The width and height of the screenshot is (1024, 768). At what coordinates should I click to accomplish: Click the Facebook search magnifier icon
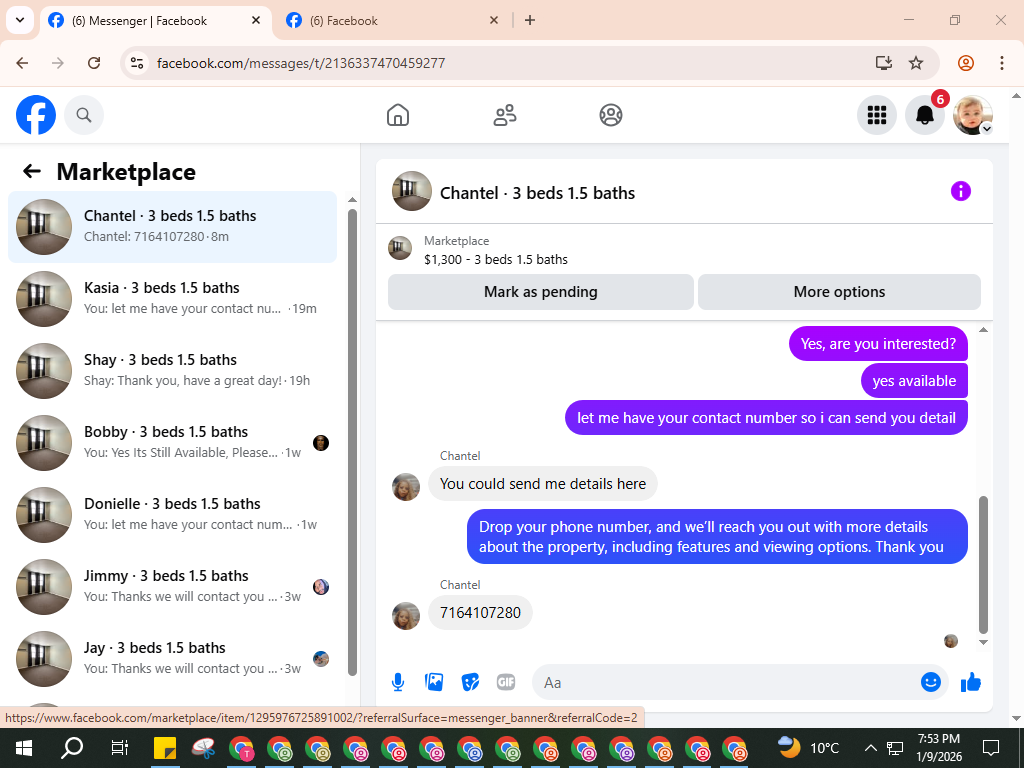tap(84, 115)
